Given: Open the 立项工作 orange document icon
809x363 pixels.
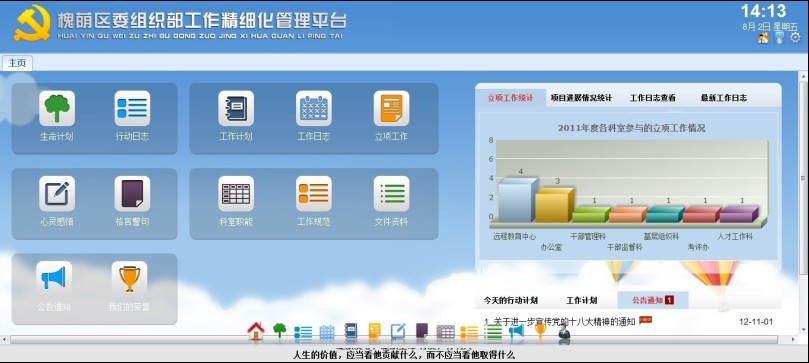Looking at the screenshot, I should 391,108.
